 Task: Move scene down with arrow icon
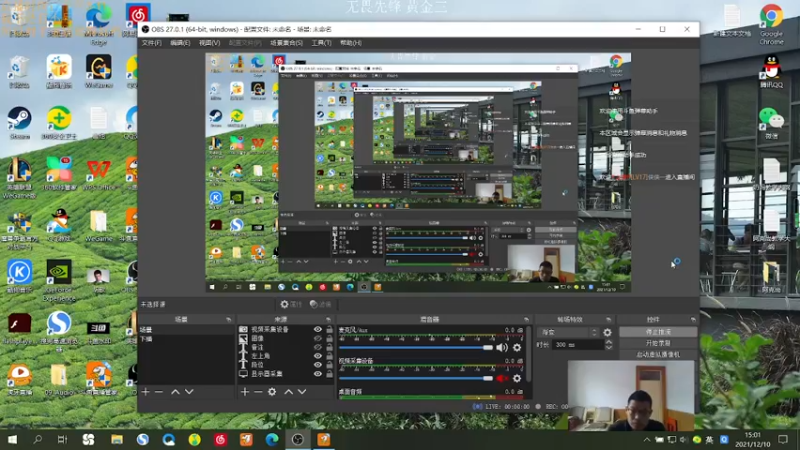tap(189, 392)
